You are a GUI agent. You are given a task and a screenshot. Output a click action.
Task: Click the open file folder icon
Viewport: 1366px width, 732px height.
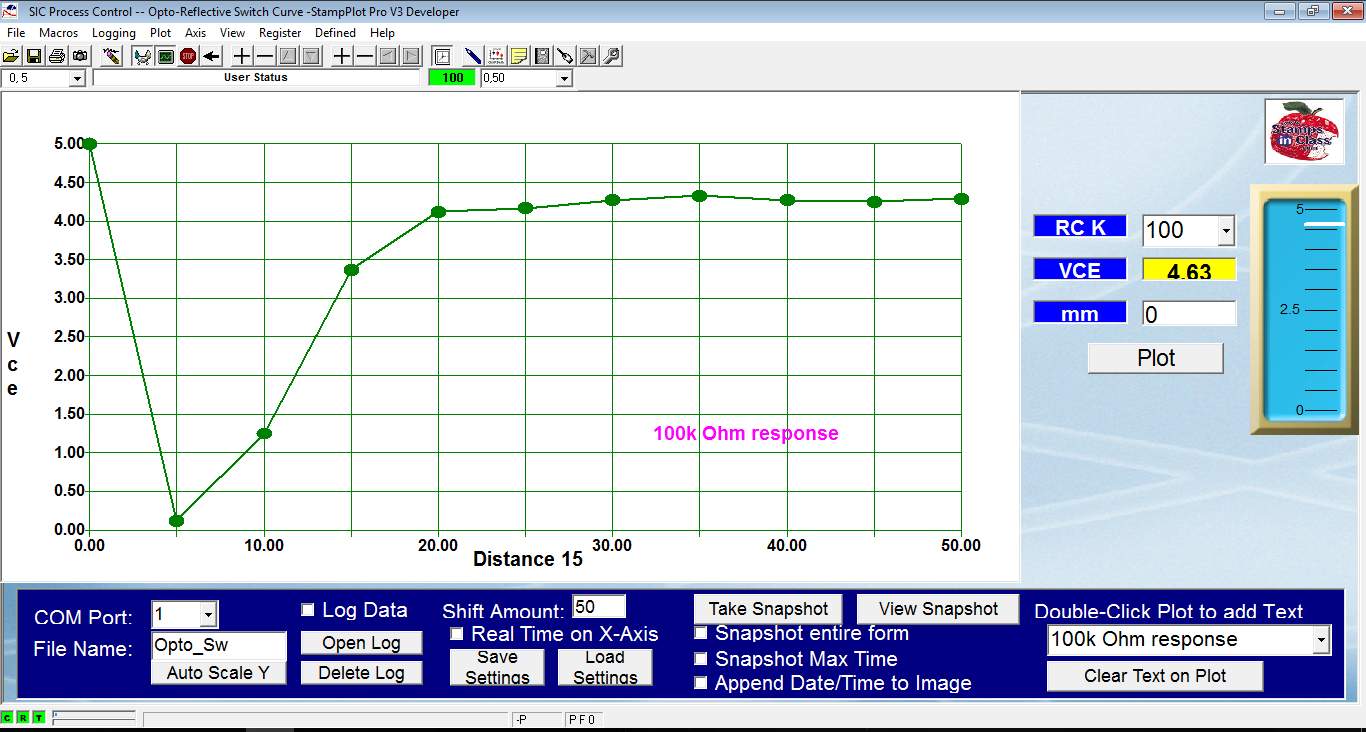(11, 56)
